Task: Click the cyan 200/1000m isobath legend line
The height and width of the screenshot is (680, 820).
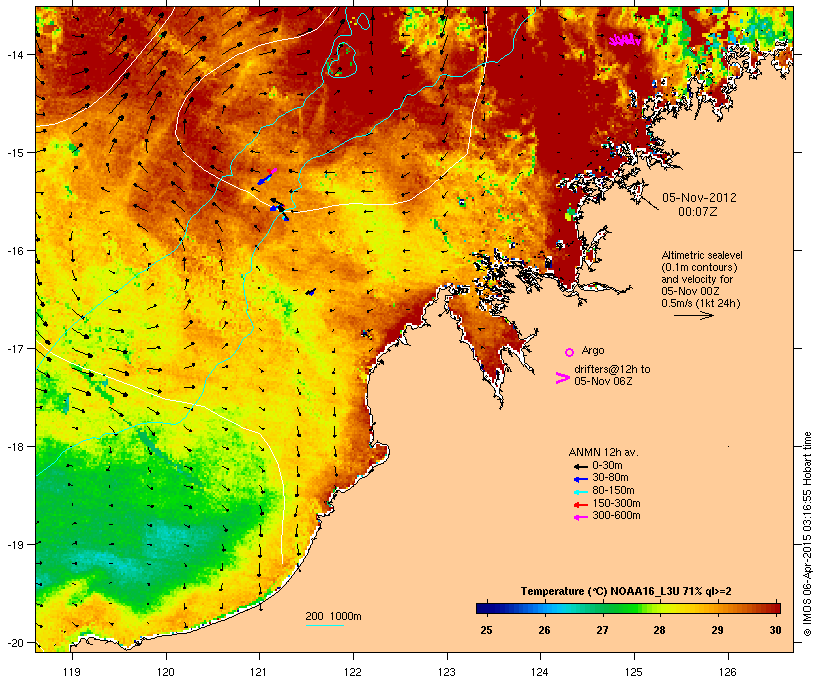Action: (325, 625)
